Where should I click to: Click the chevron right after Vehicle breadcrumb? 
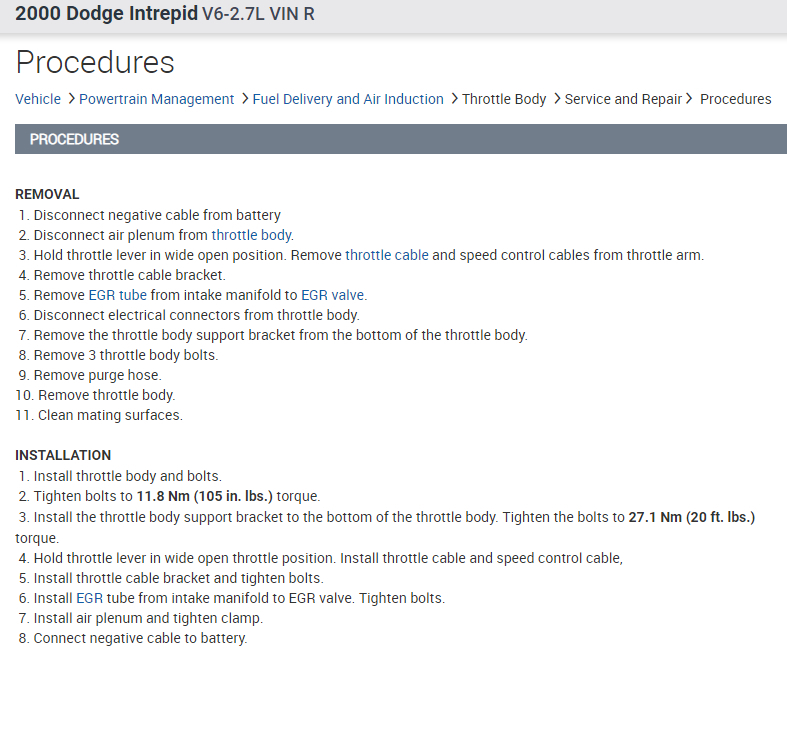pos(70,99)
